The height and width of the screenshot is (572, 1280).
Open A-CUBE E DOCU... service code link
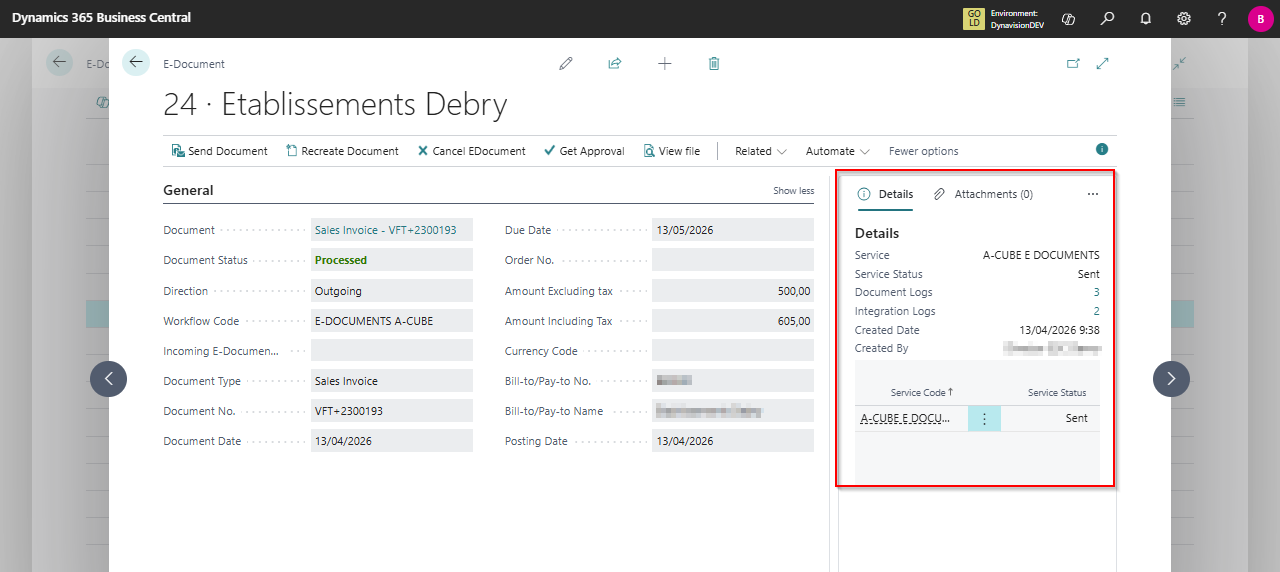tap(904, 419)
